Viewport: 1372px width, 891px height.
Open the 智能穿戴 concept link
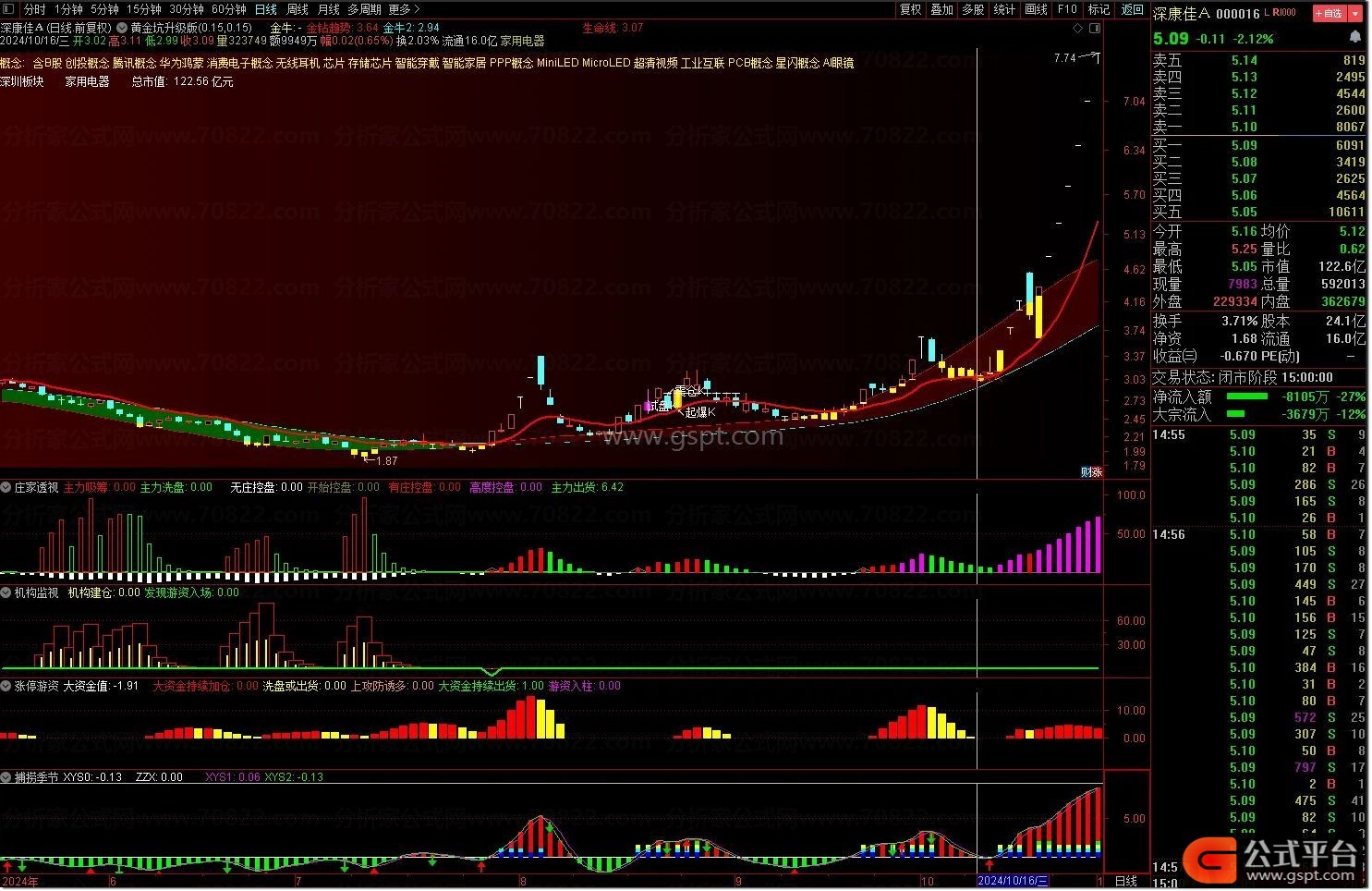click(x=418, y=63)
